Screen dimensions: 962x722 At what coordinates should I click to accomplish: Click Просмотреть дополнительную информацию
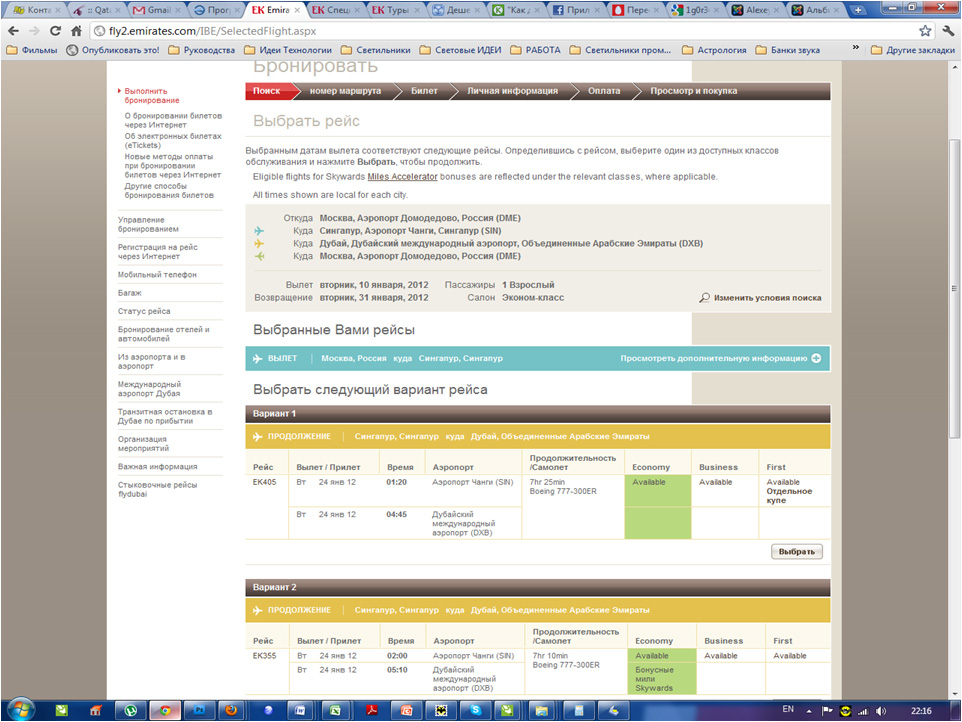click(x=714, y=358)
